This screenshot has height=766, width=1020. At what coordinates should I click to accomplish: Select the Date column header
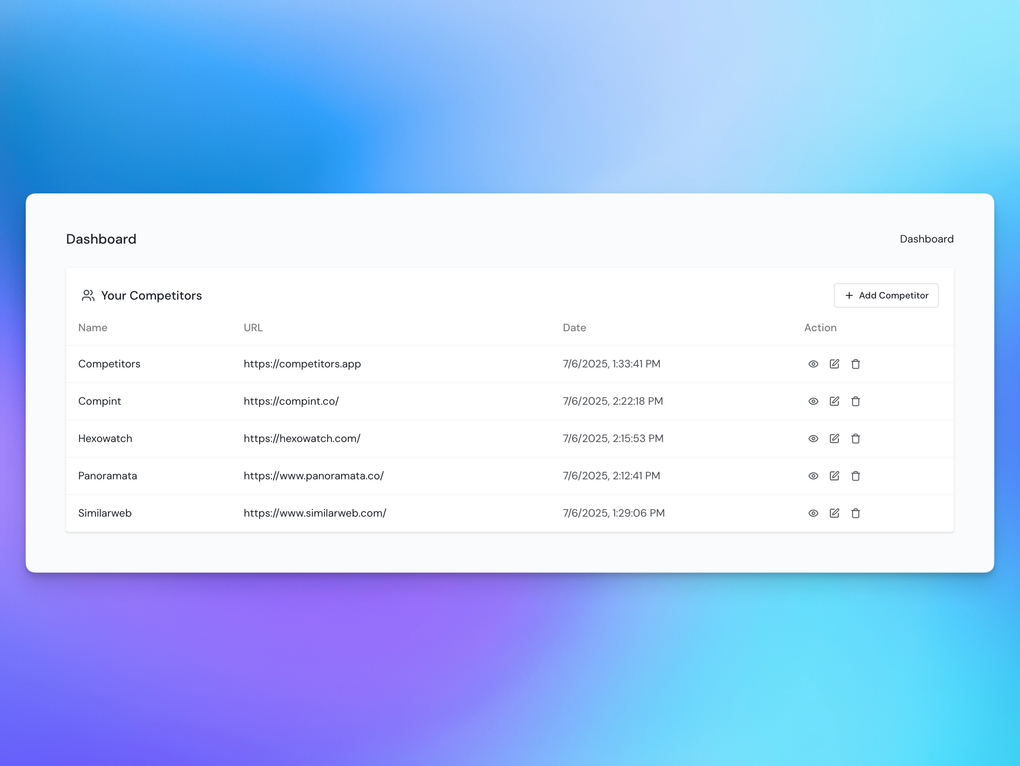[574, 328]
